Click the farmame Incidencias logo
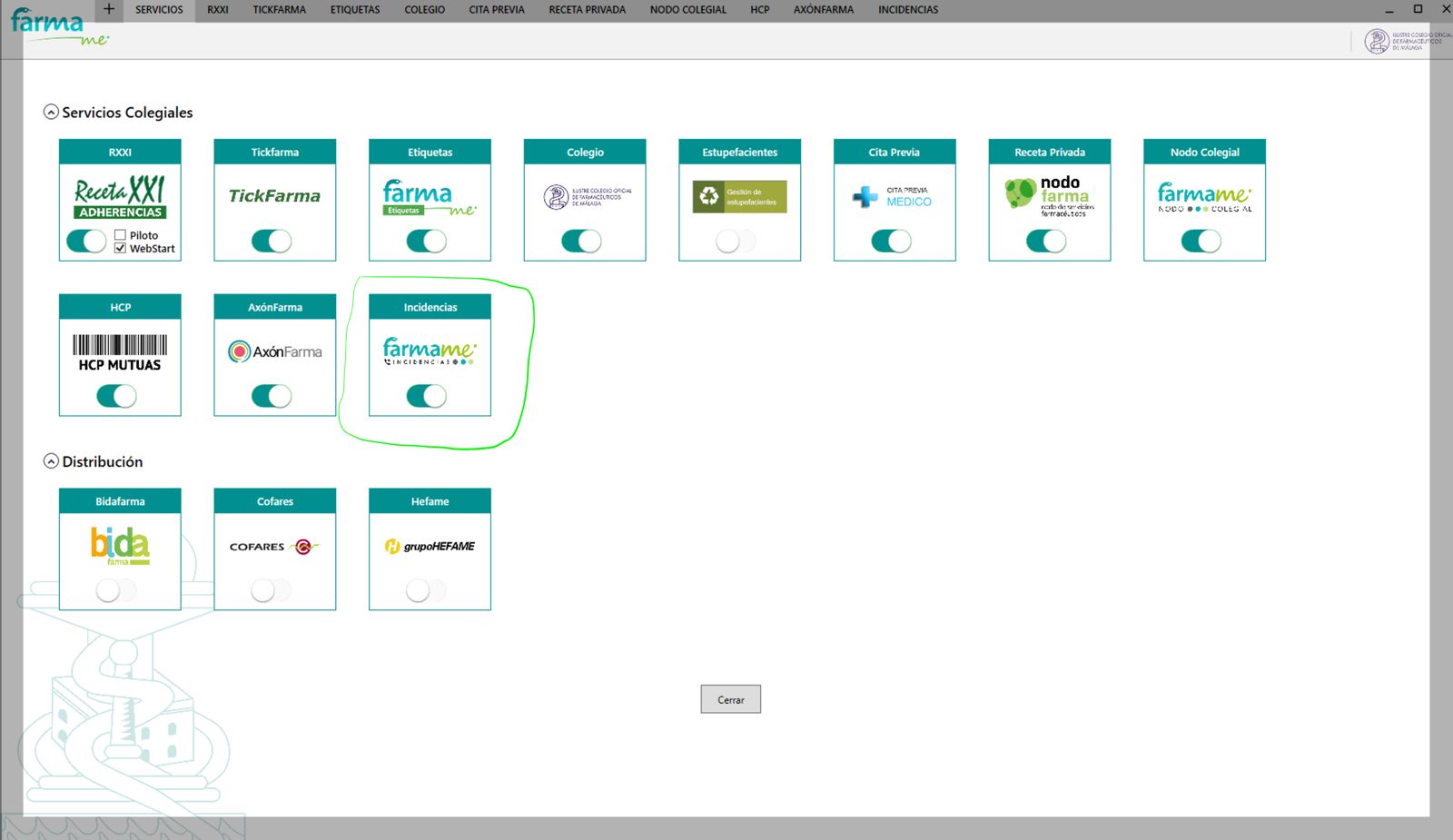Image resolution: width=1453 pixels, height=840 pixels. coord(430,351)
